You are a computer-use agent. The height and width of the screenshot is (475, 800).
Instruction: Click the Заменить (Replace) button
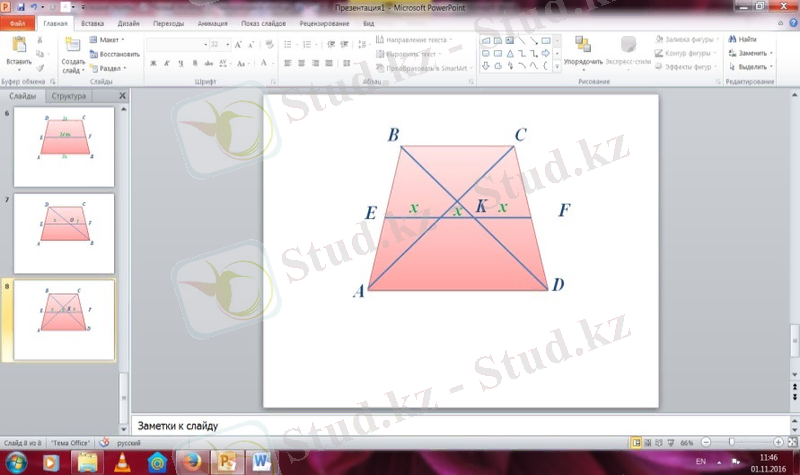752,53
